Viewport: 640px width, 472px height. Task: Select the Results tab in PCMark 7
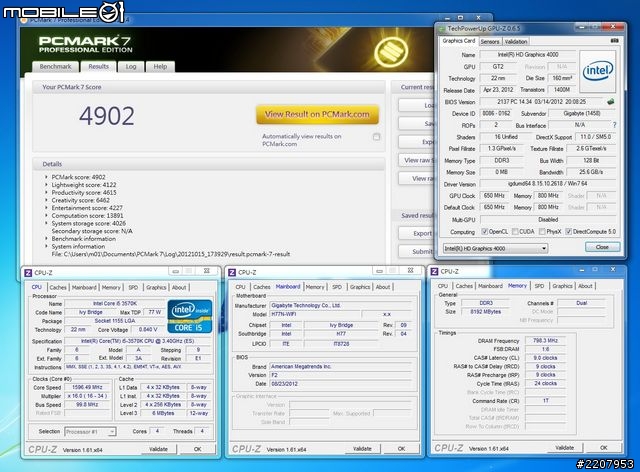[x=98, y=67]
